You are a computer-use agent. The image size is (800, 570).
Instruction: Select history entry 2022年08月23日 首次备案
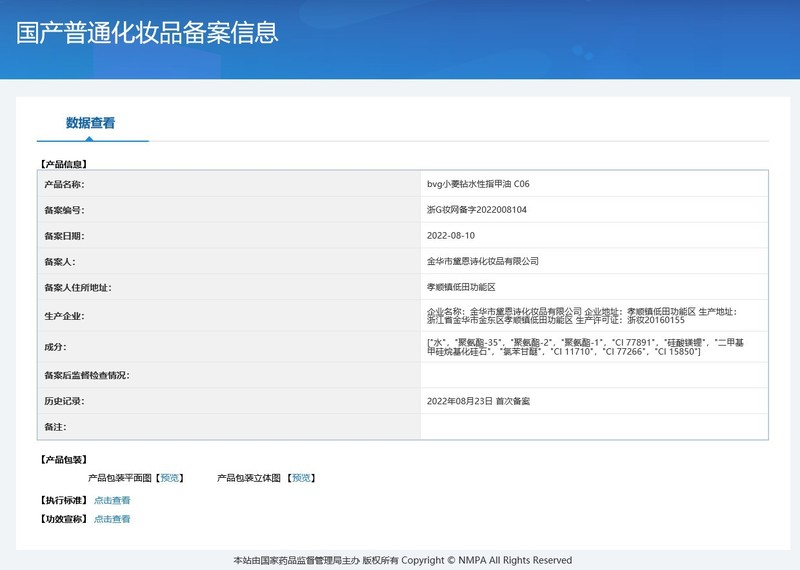pyautogui.click(x=478, y=401)
